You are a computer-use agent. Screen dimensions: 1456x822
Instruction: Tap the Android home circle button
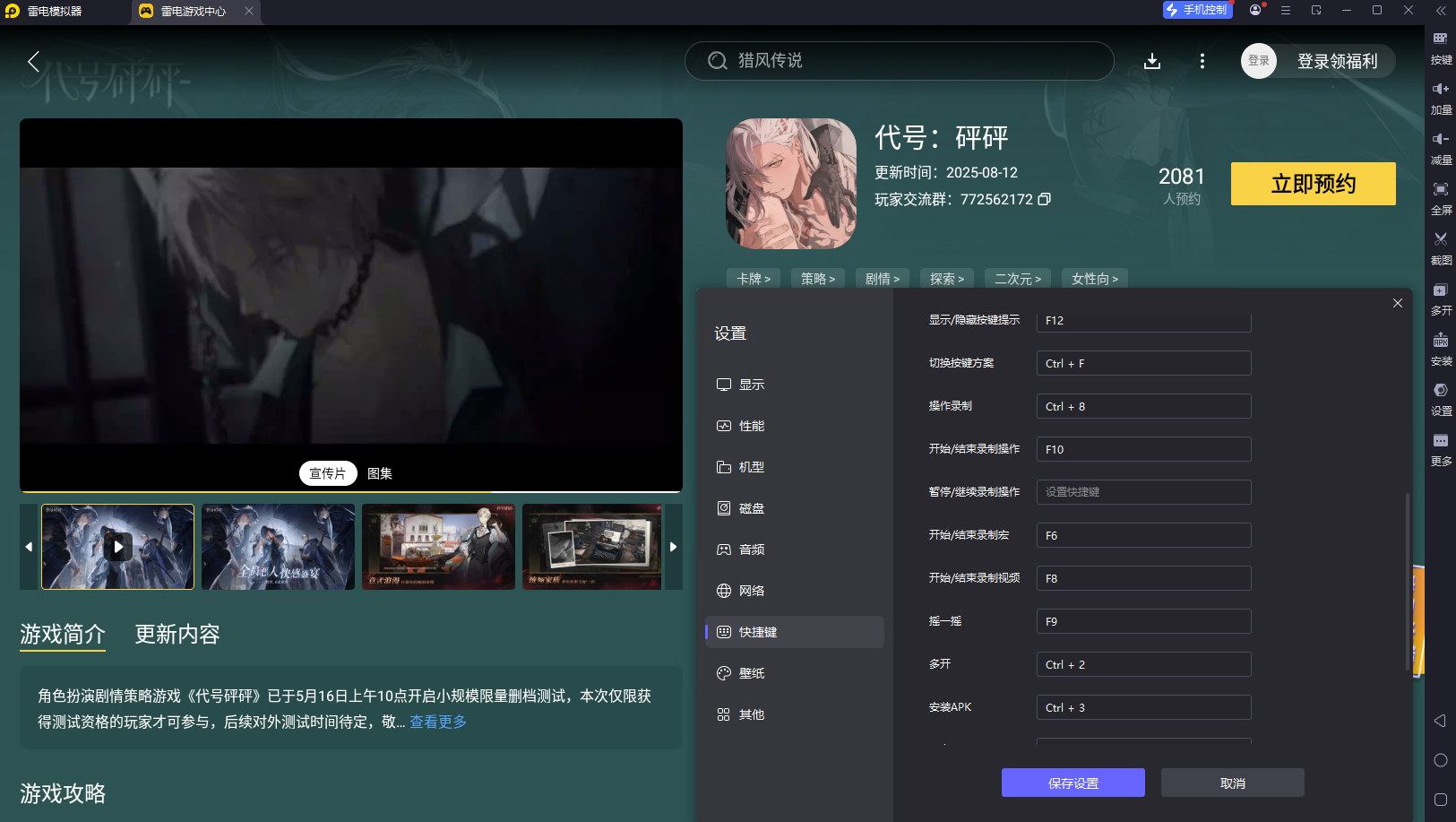1441,760
